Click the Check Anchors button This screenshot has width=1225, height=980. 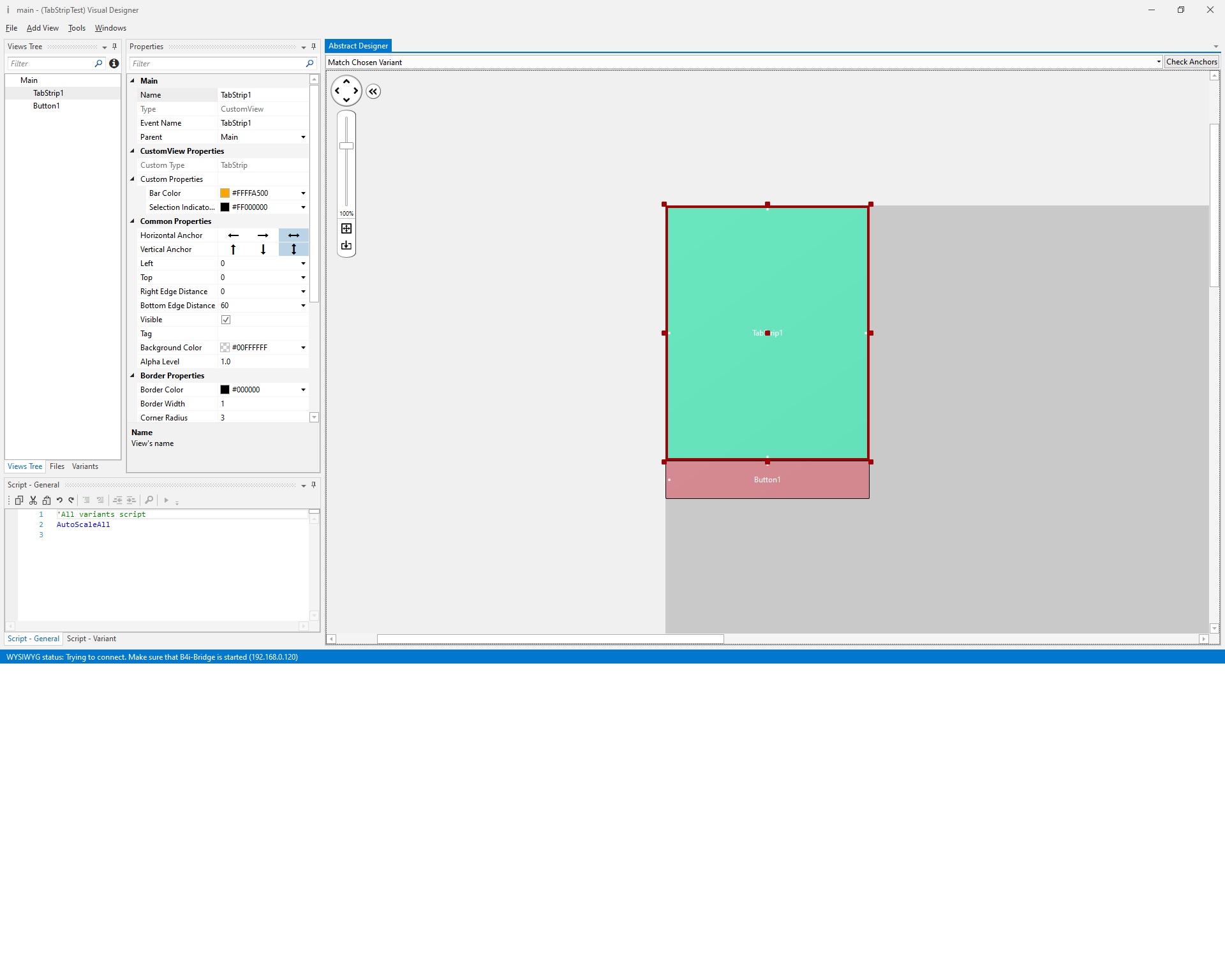tap(1191, 62)
